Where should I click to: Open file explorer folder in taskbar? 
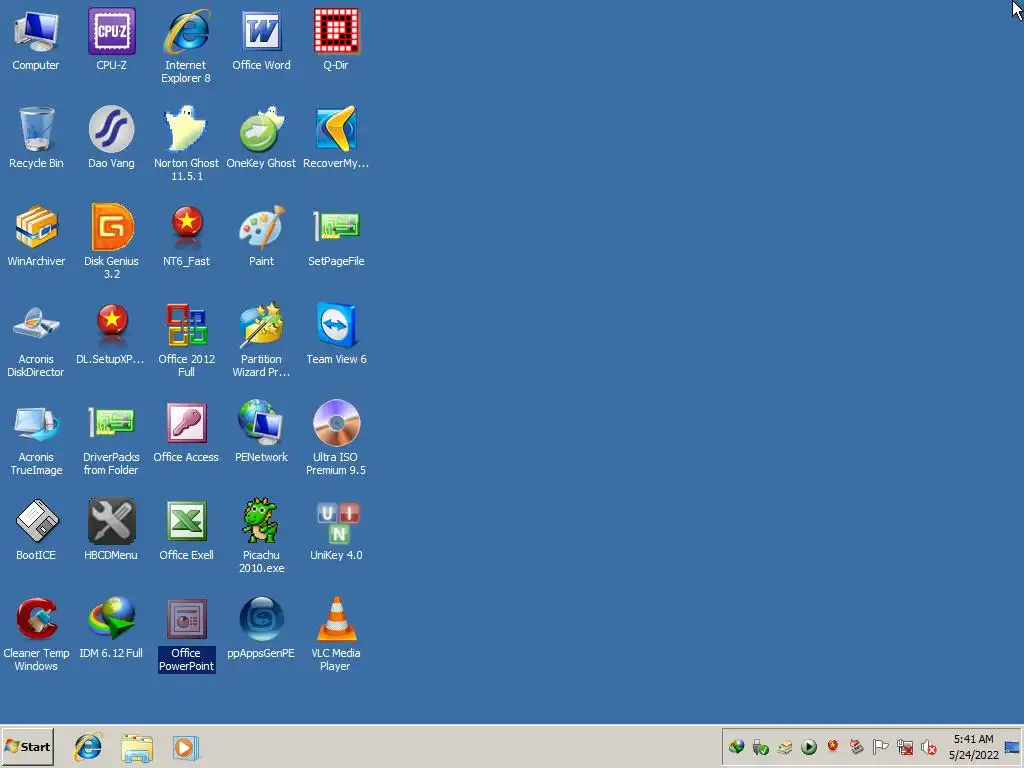(136, 748)
